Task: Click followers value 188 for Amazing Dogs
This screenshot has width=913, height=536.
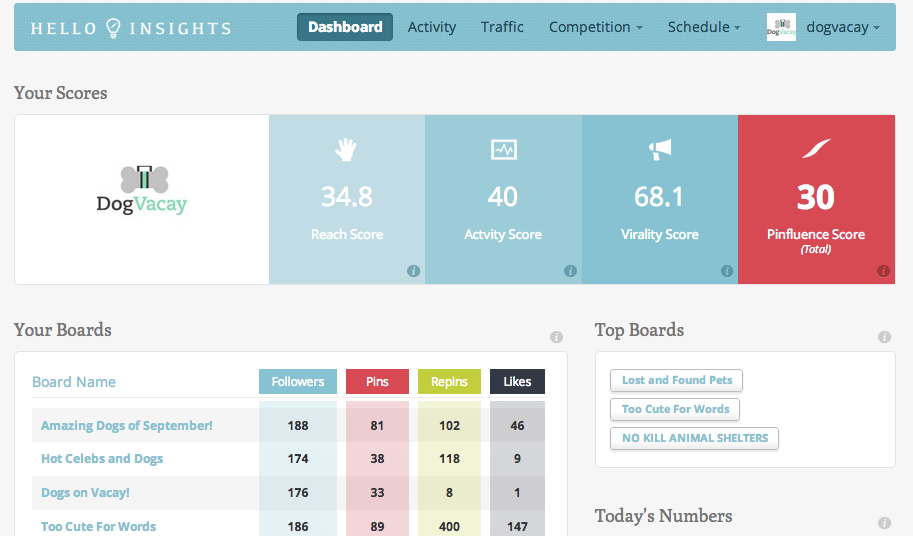Action: [x=298, y=425]
